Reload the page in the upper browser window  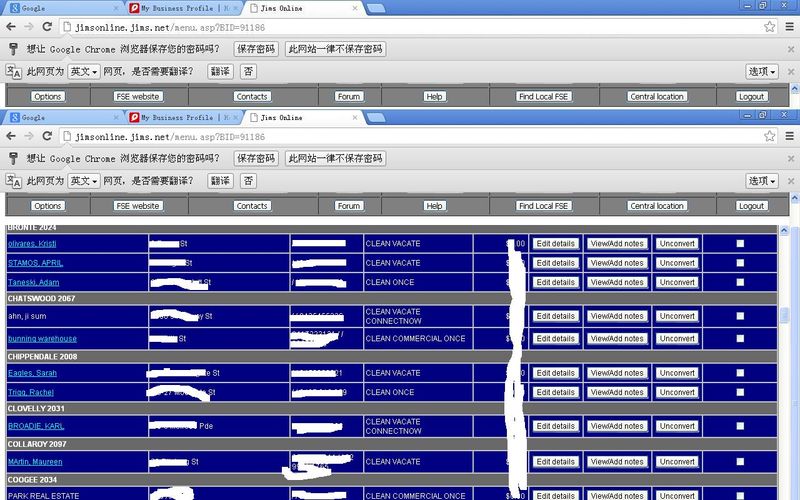[47, 27]
